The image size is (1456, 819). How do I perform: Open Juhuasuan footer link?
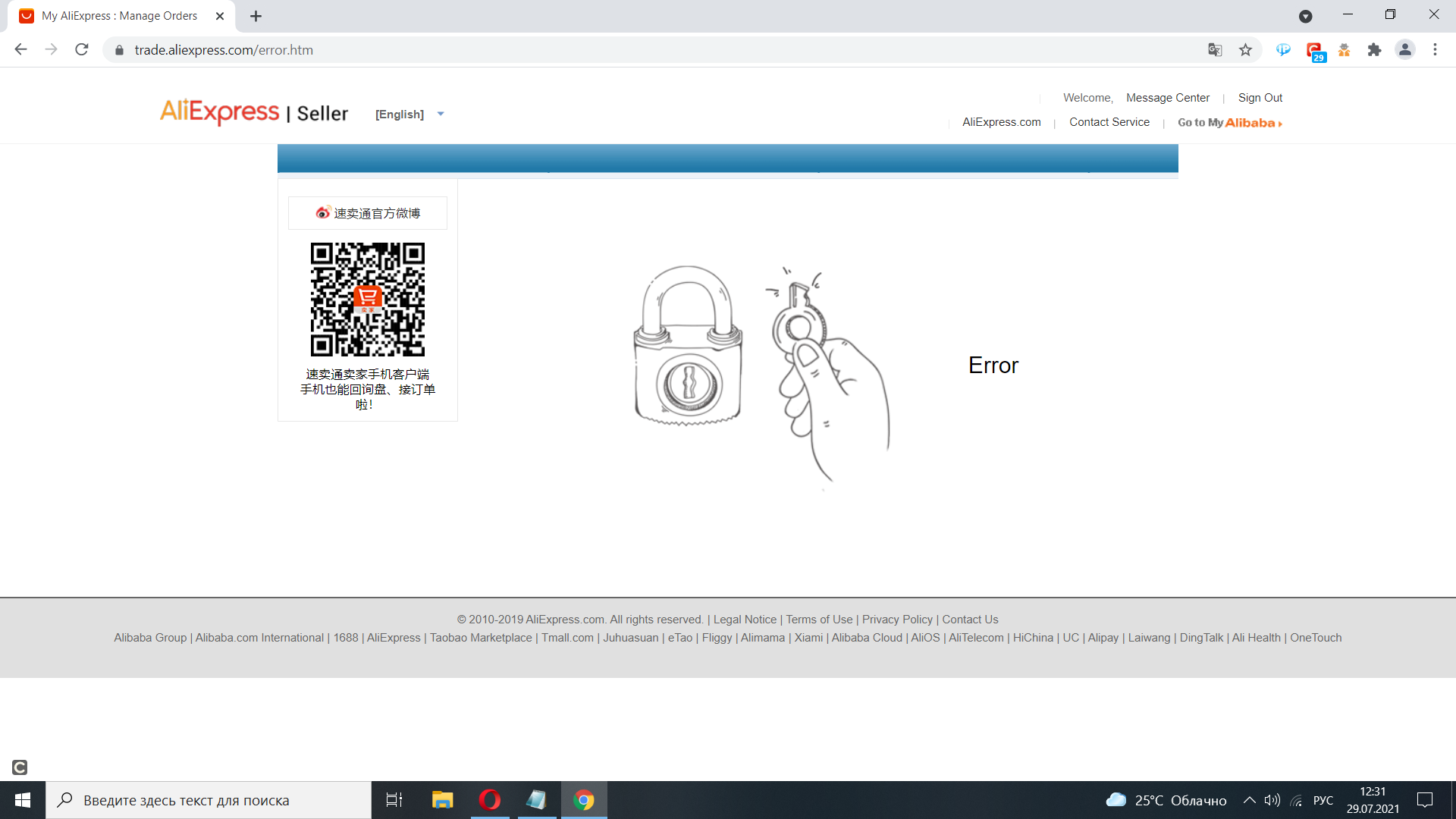click(x=630, y=638)
